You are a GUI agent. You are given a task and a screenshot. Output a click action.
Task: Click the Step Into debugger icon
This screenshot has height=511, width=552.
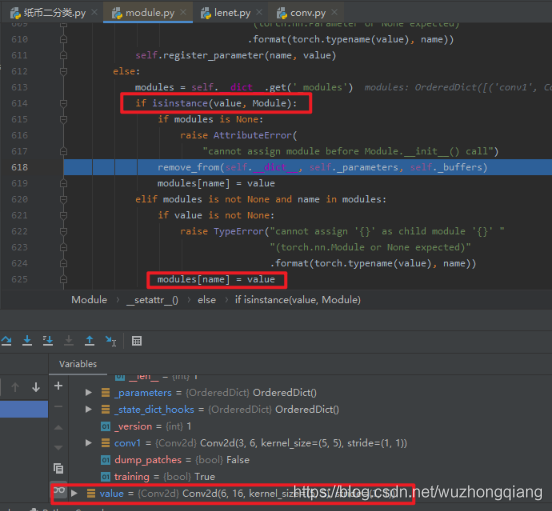click(x=27, y=341)
